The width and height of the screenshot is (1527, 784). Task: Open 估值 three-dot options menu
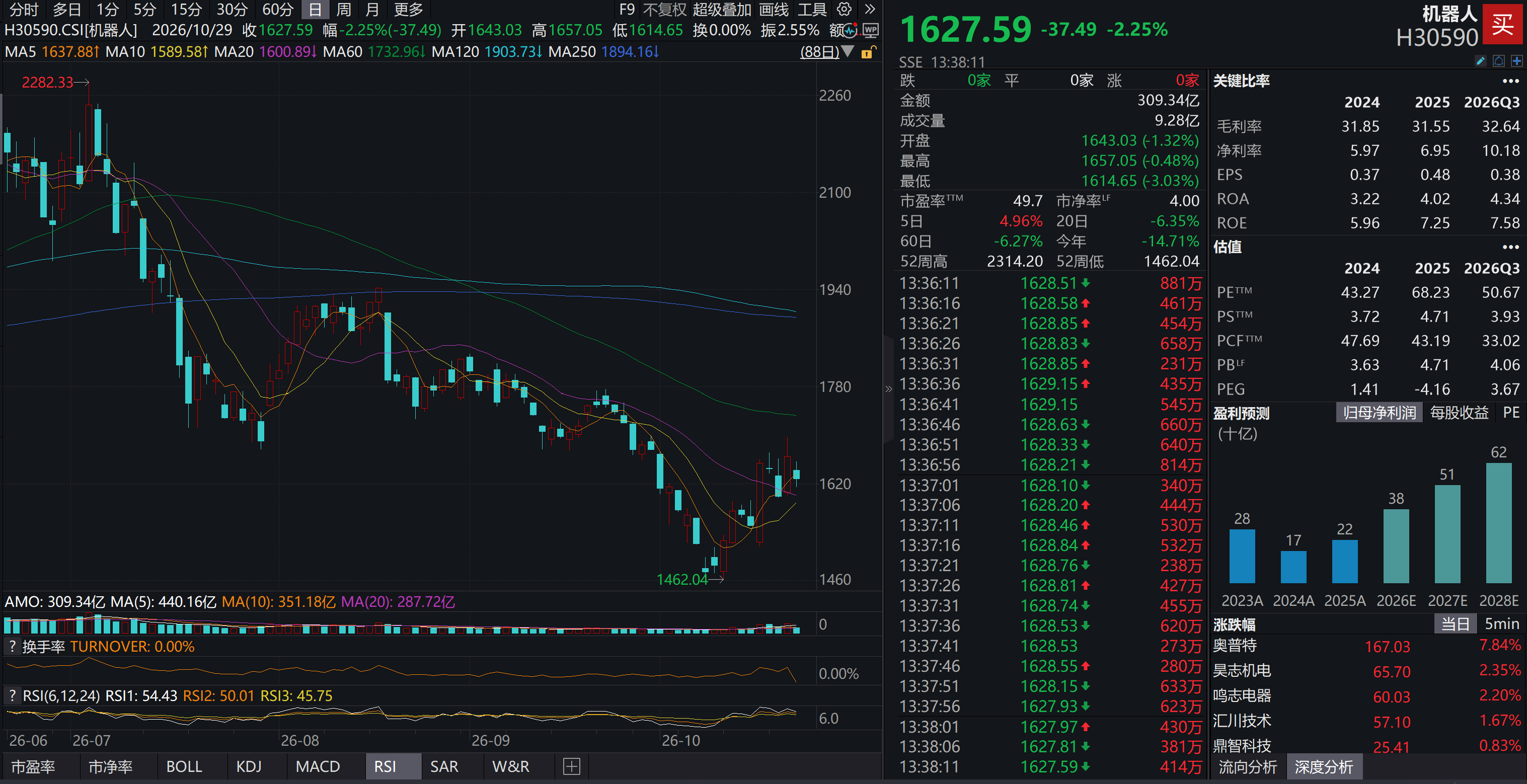[x=1510, y=247]
